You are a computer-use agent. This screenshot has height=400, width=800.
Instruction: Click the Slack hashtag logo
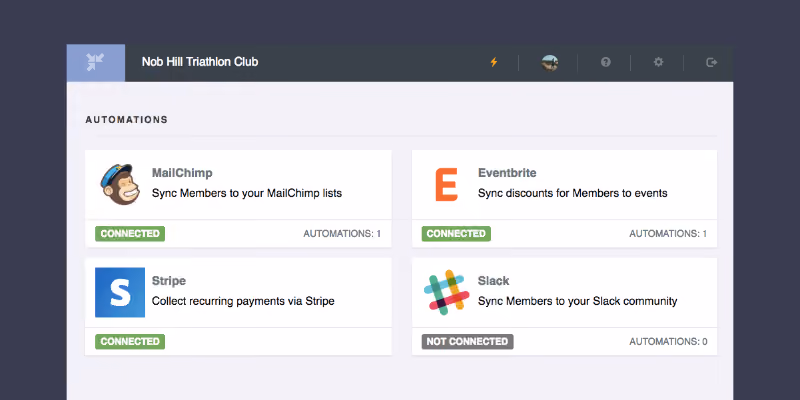click(446, 292)
